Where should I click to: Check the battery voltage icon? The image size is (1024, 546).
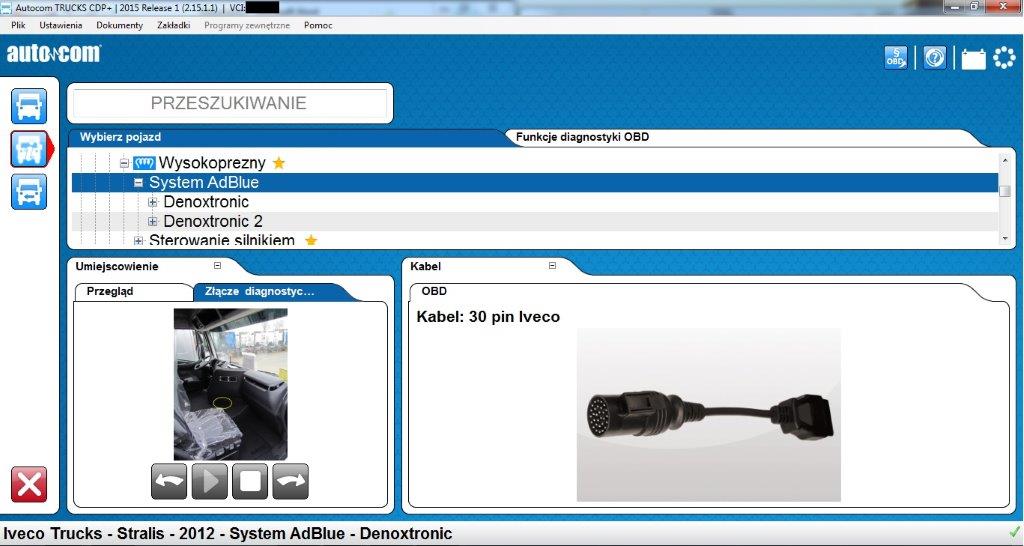click(x=973, y=59)
